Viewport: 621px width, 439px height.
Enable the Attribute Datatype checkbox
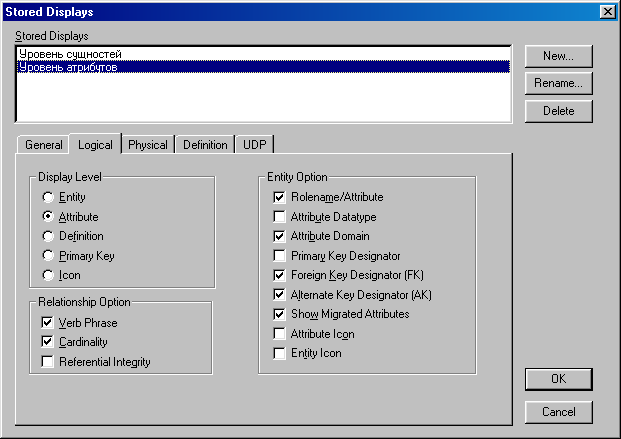[x=279, y=217]
